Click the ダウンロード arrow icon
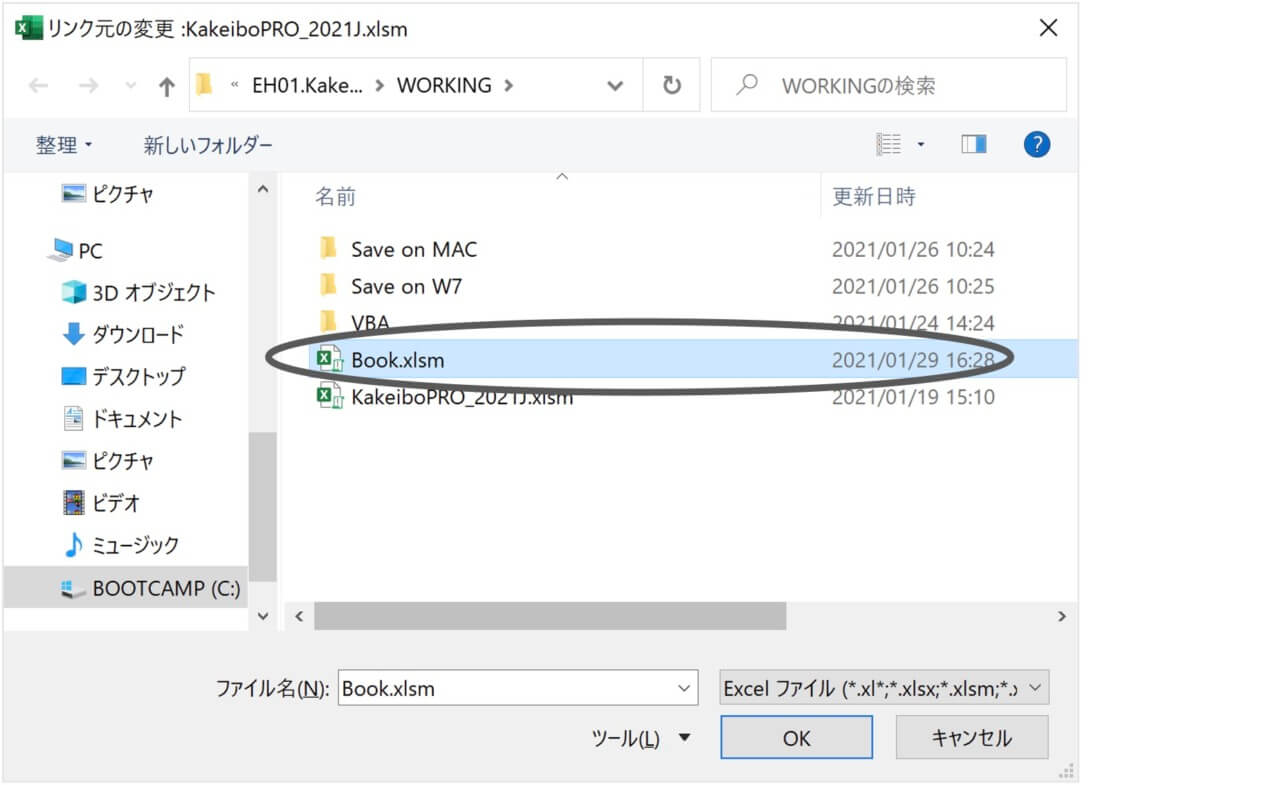Viewport: 1280px width, 785px height. pyautogui.click(x=74, y=334)
